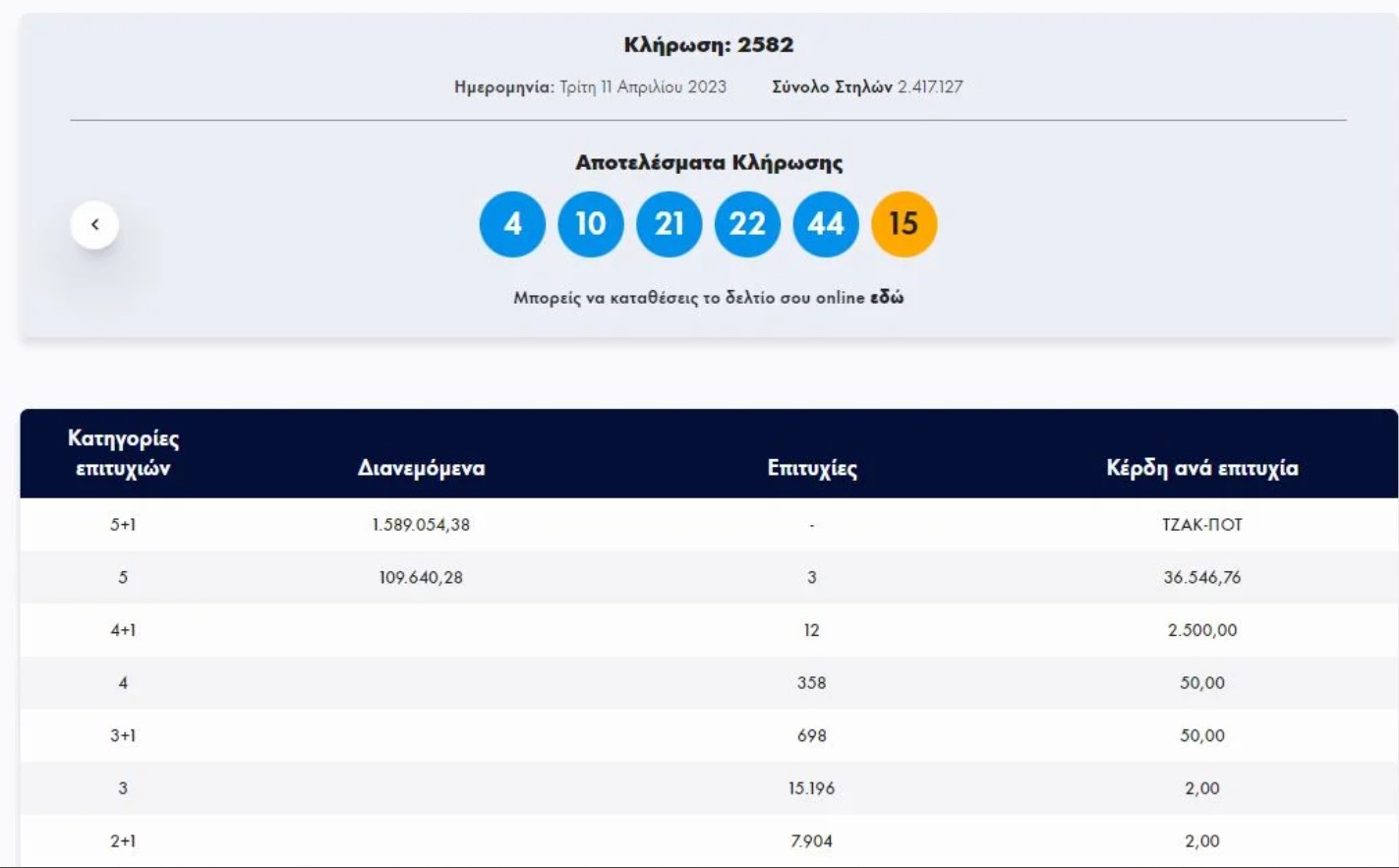Select the ΤΖΑΚ-ΠΟΤ cell in 5+1 row
The image size is (1399, 868).
(x=1201, y=525)
